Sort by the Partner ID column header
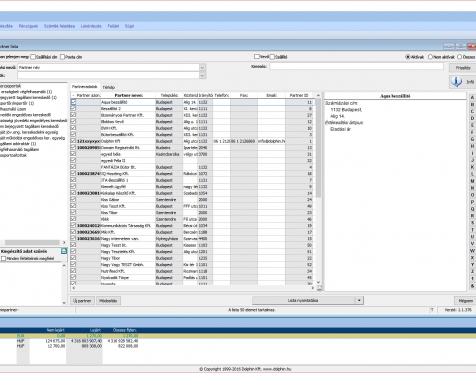 click(x=299, y=95)
